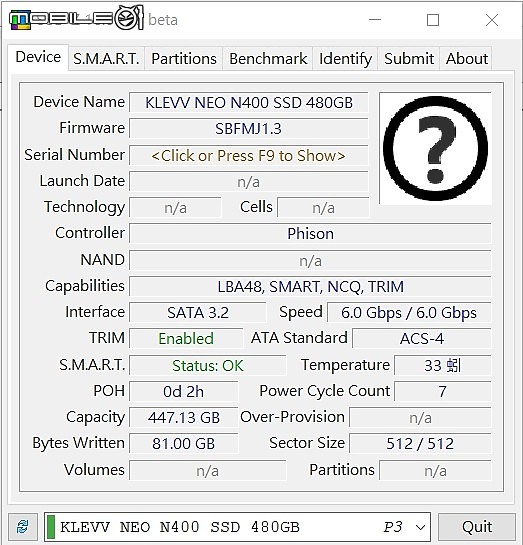Close the application window

492,20
